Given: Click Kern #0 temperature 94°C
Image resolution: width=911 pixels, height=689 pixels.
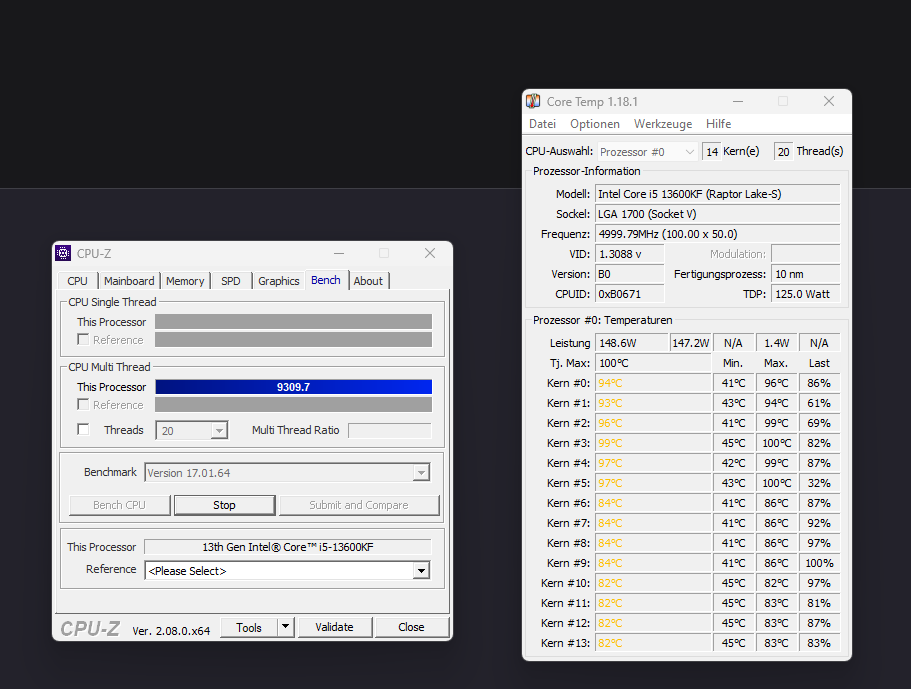Looking at the screenshot, I should pyautogui.click(x=653, y=383).
